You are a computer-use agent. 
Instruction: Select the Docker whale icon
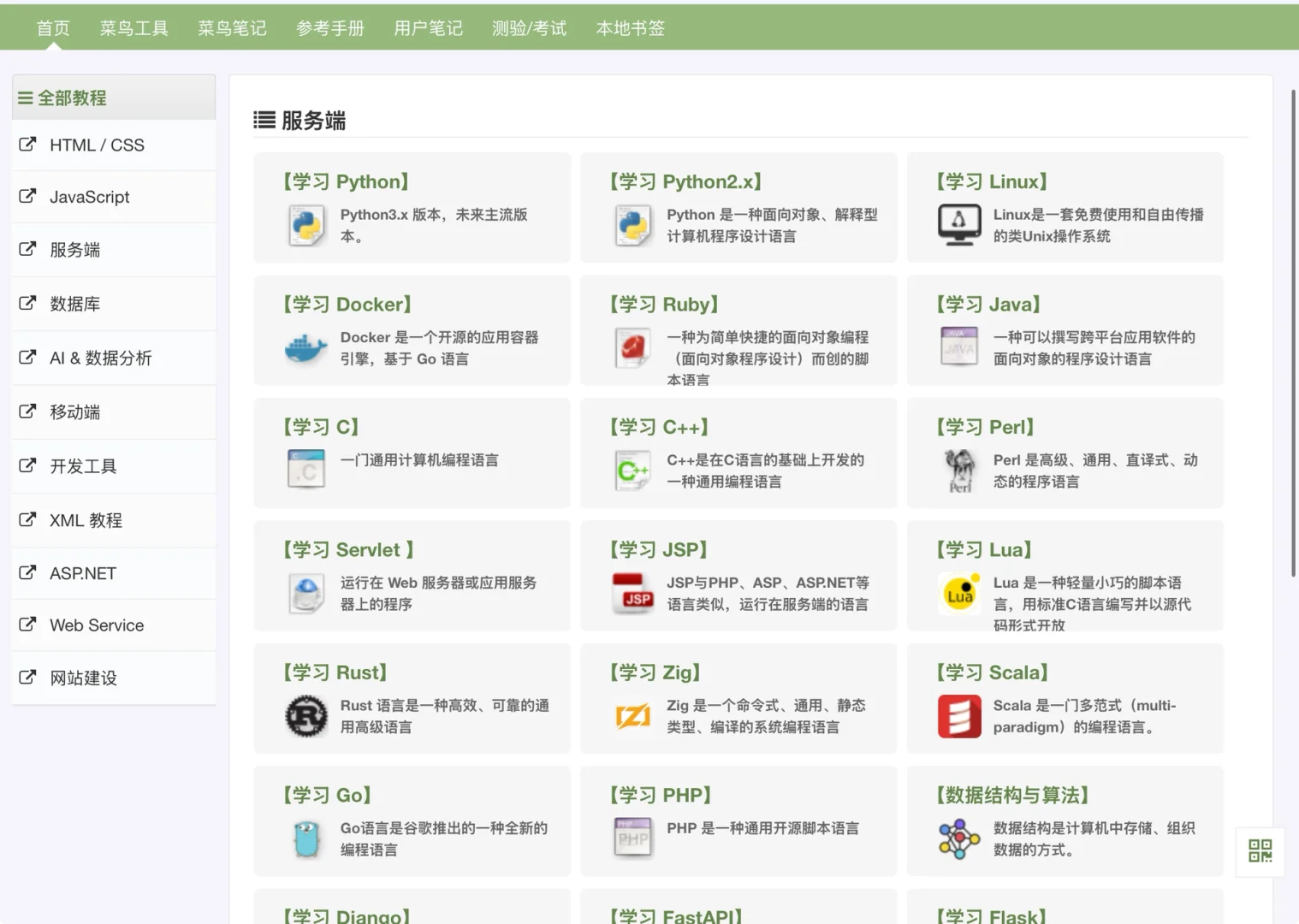[305, 347]
